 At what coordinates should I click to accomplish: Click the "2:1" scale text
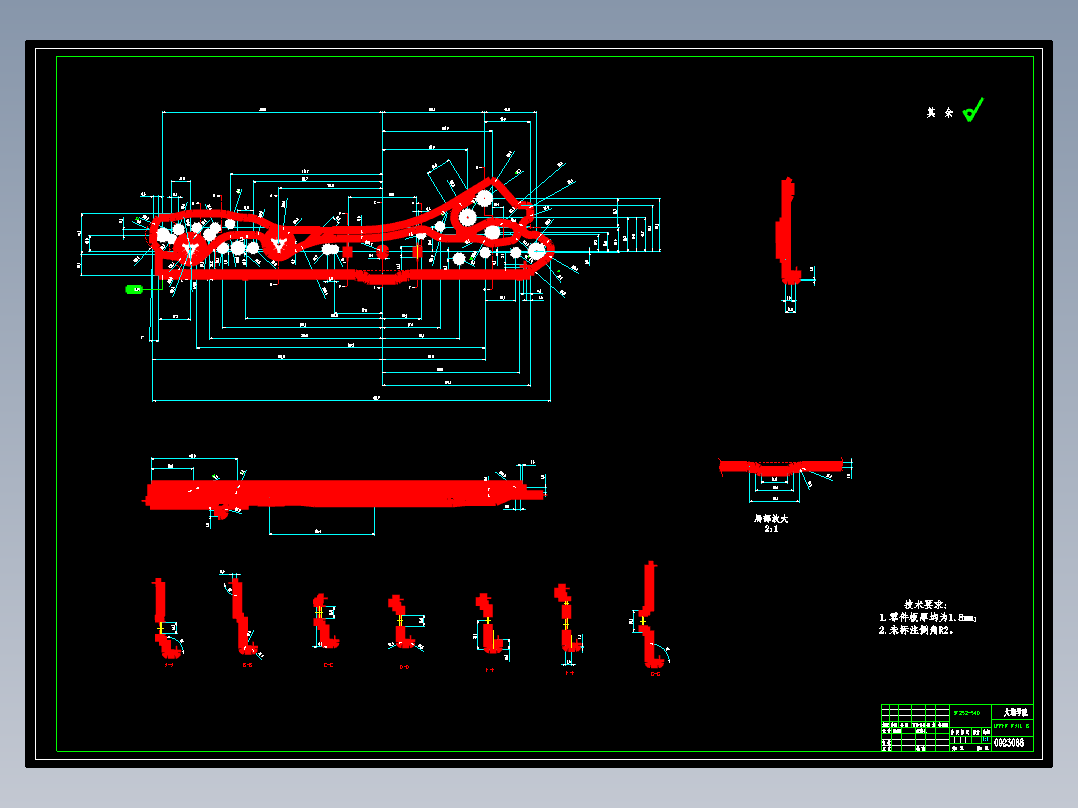771,529
